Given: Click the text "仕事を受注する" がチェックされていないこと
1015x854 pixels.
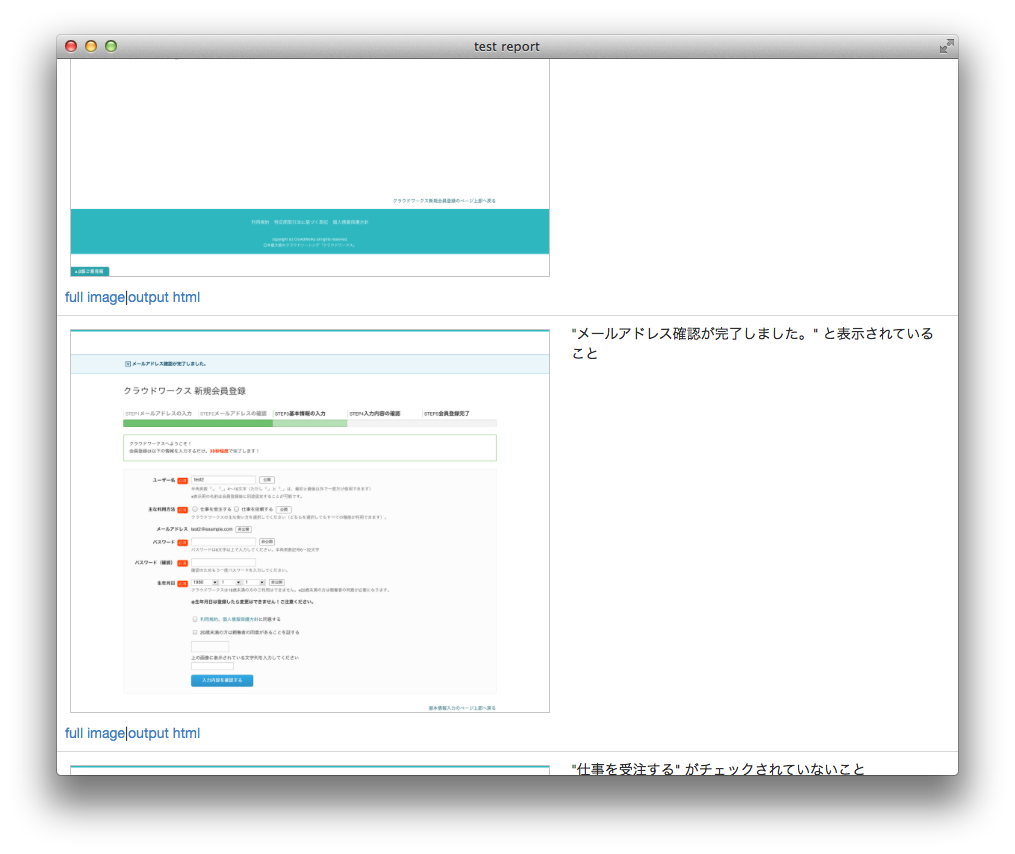Looking at the screenshot, I should pyautogui.click(x=718, y=769).
